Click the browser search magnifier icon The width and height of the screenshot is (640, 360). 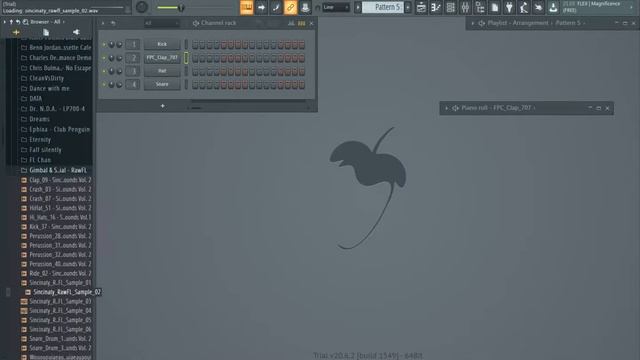pyautogui.click(x=26, y=22)
